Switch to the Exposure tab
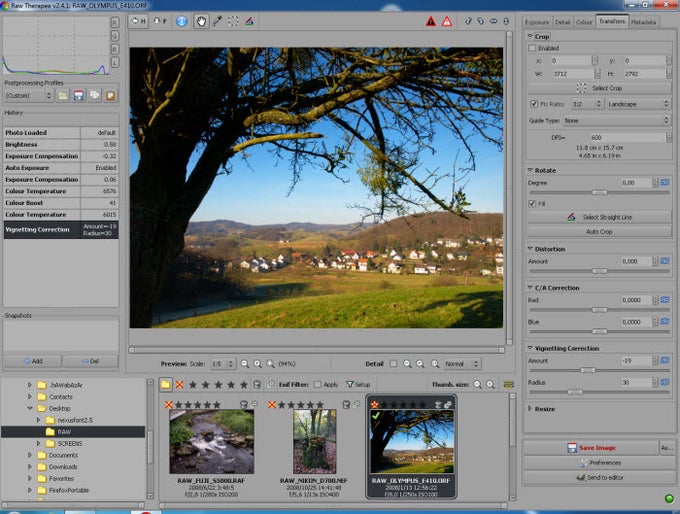Image resolution: width=680 pixels, height=514 pixels. pos(537,21)
